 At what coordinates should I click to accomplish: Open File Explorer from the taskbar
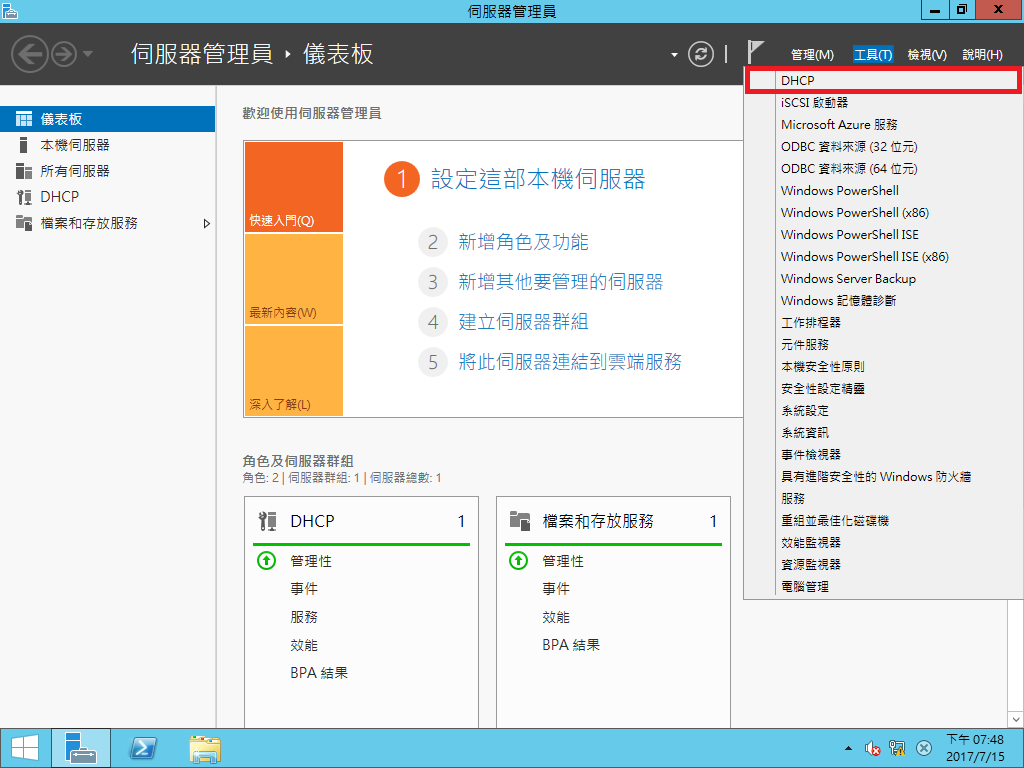pos(205,748)
